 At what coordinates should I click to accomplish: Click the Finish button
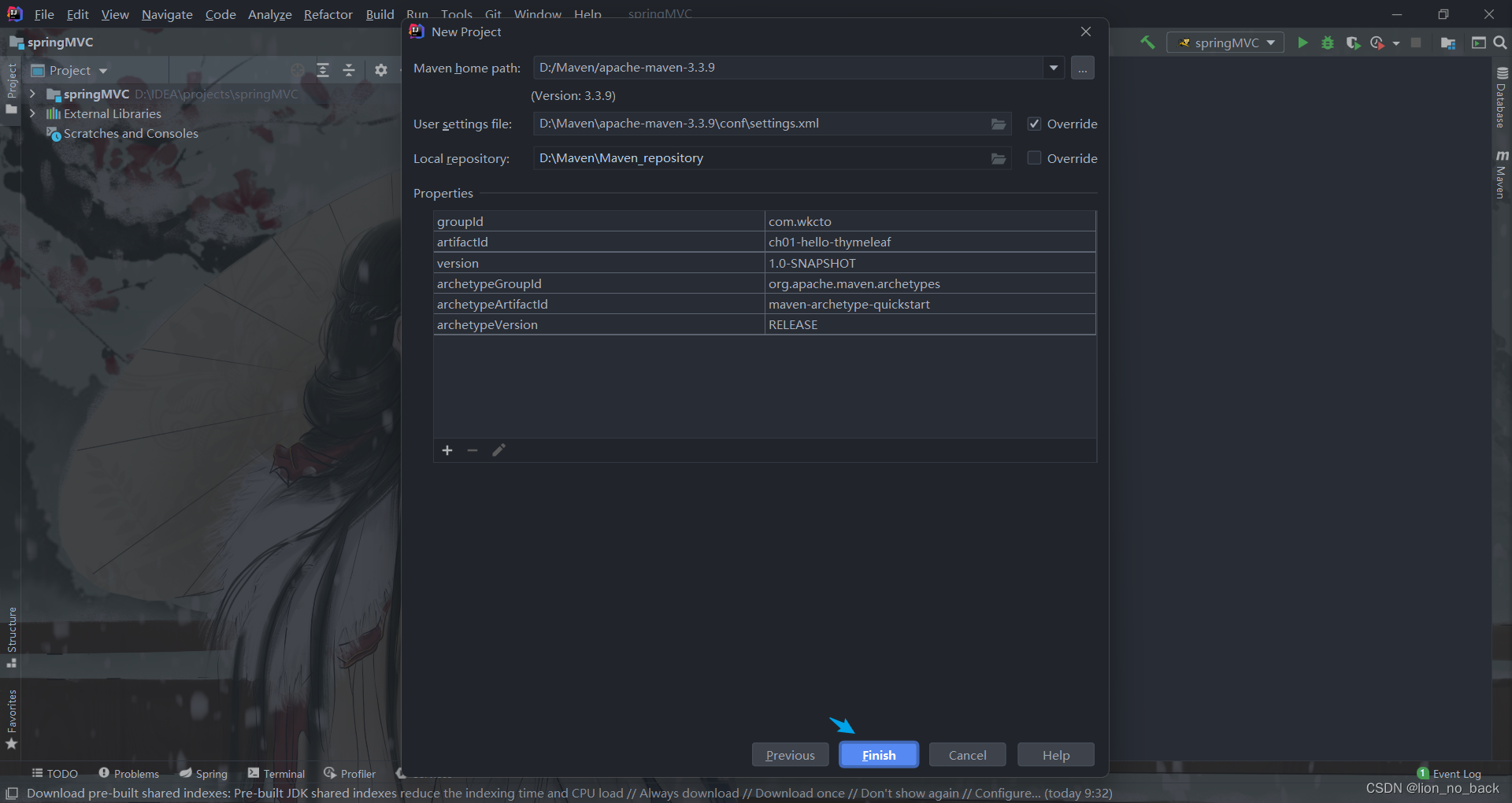click(x=879, y=755)
